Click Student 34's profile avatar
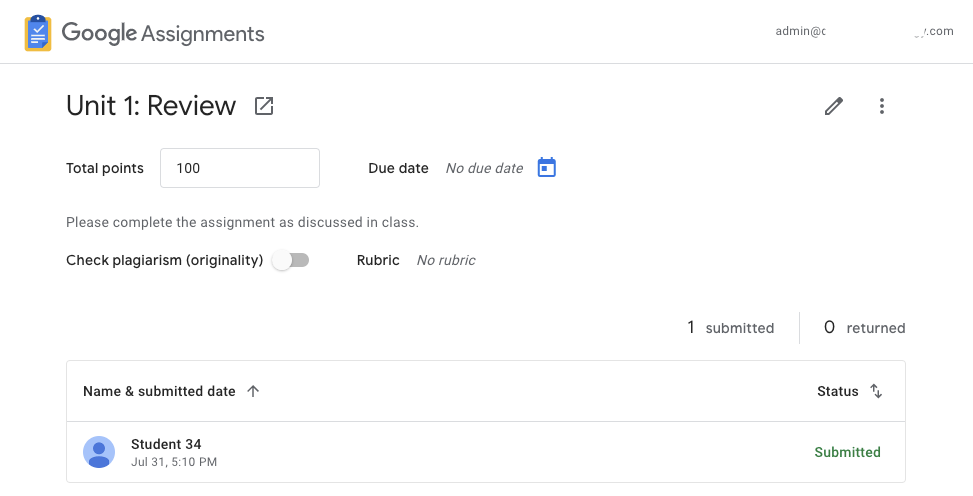The width and height of the screenshot is (973, 496). coord(99,452)
